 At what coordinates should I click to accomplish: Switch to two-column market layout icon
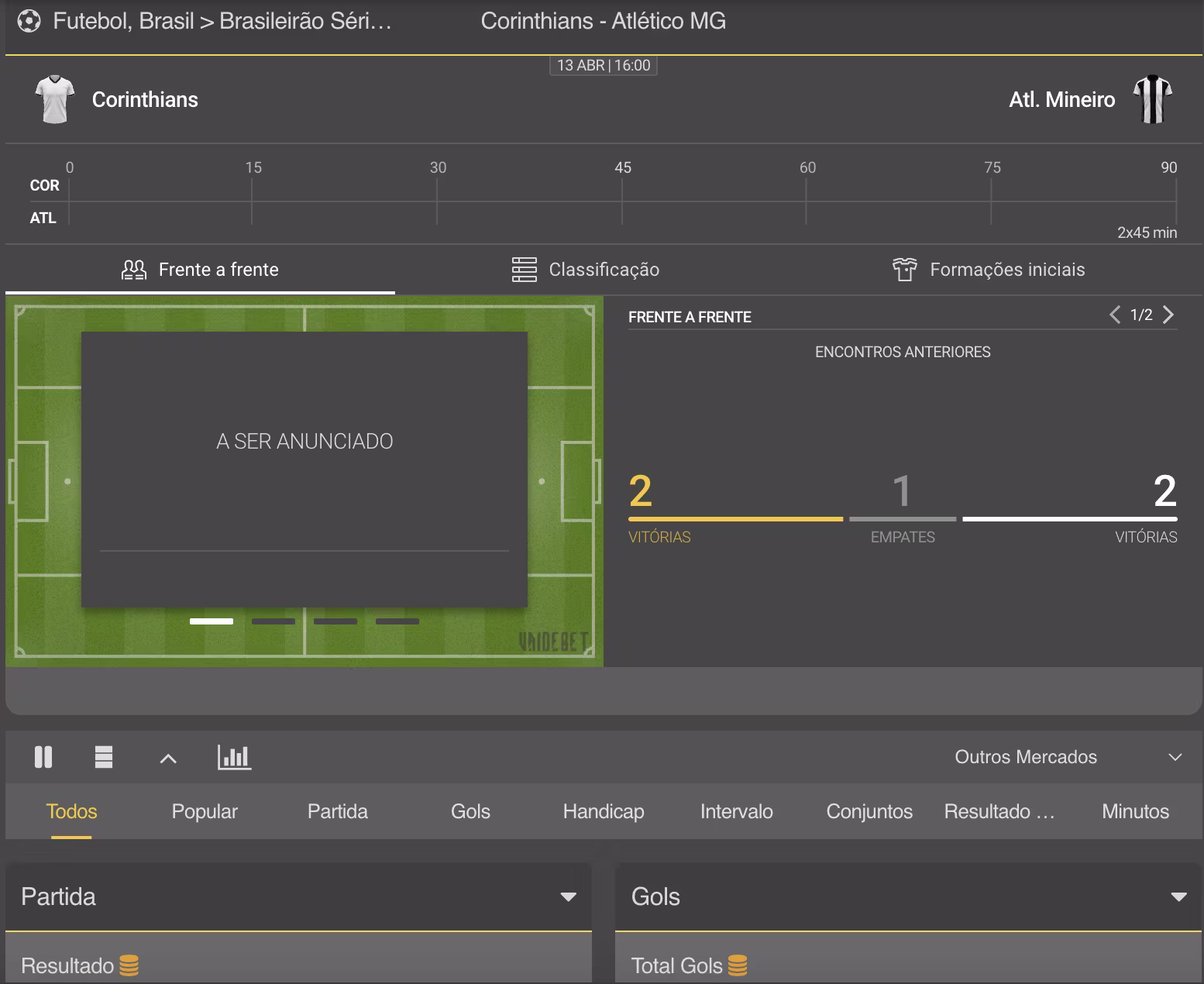43,757
